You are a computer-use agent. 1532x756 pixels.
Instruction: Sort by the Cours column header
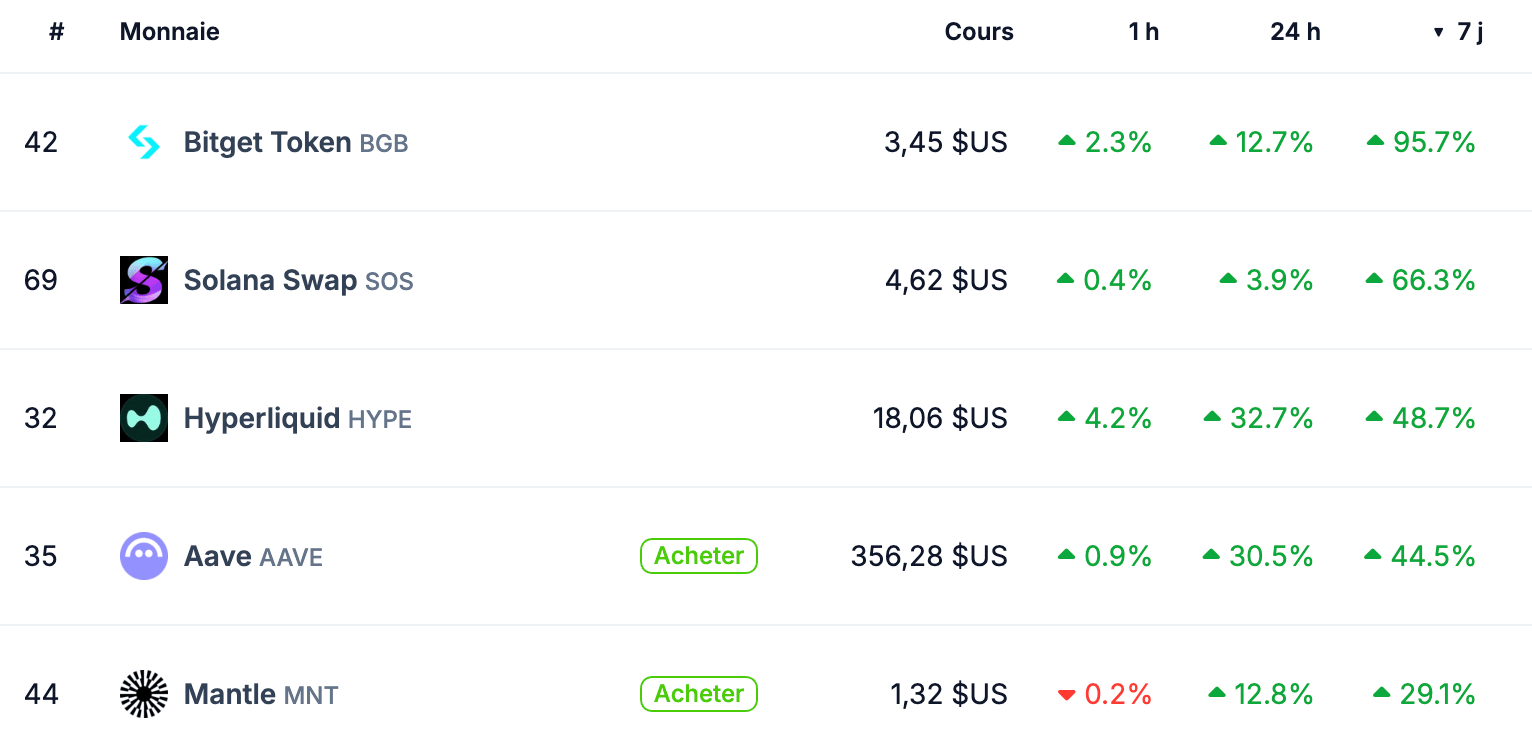click(978, 32)
